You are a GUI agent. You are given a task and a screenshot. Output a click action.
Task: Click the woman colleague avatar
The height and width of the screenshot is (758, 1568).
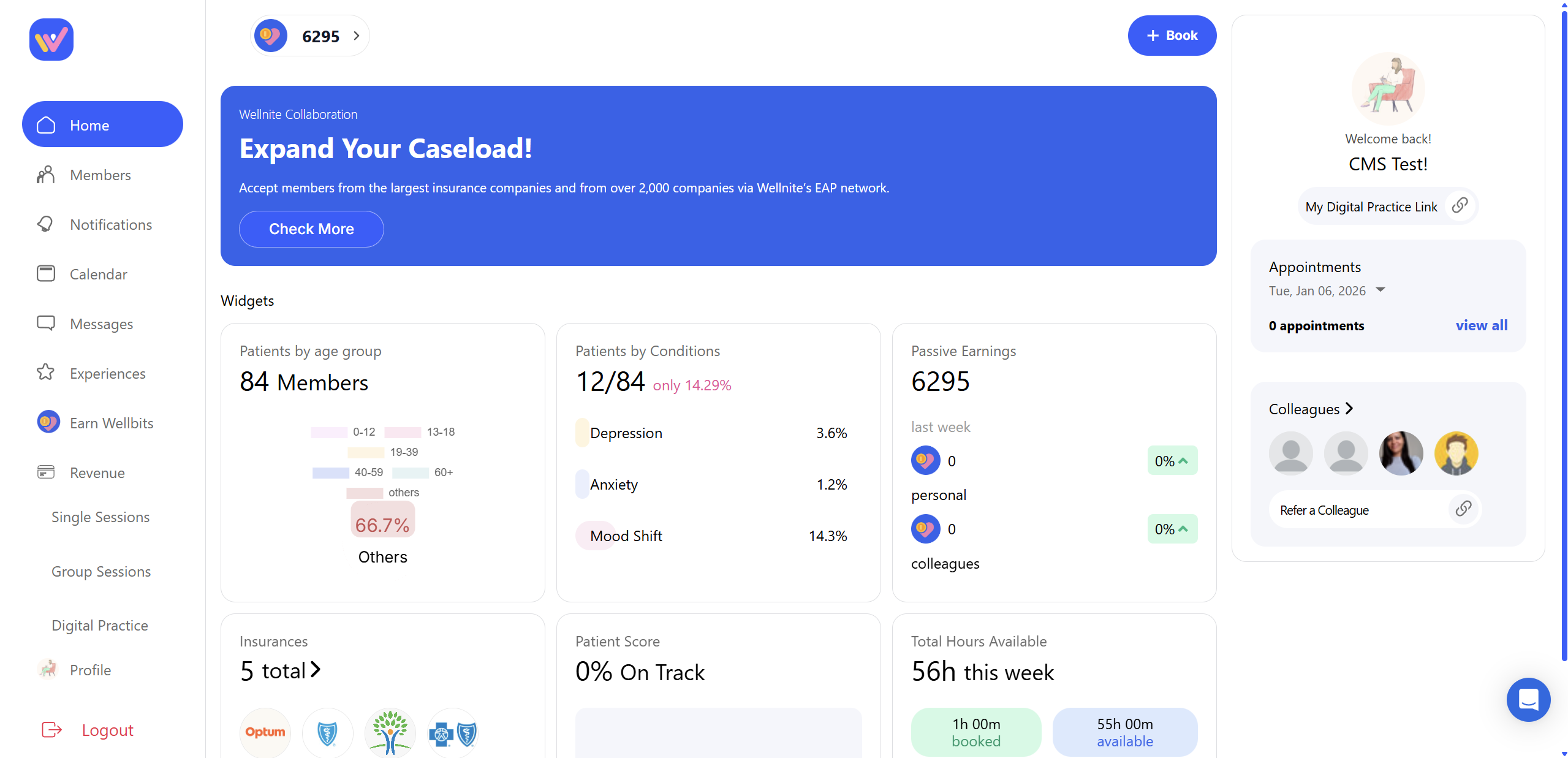1401,453
